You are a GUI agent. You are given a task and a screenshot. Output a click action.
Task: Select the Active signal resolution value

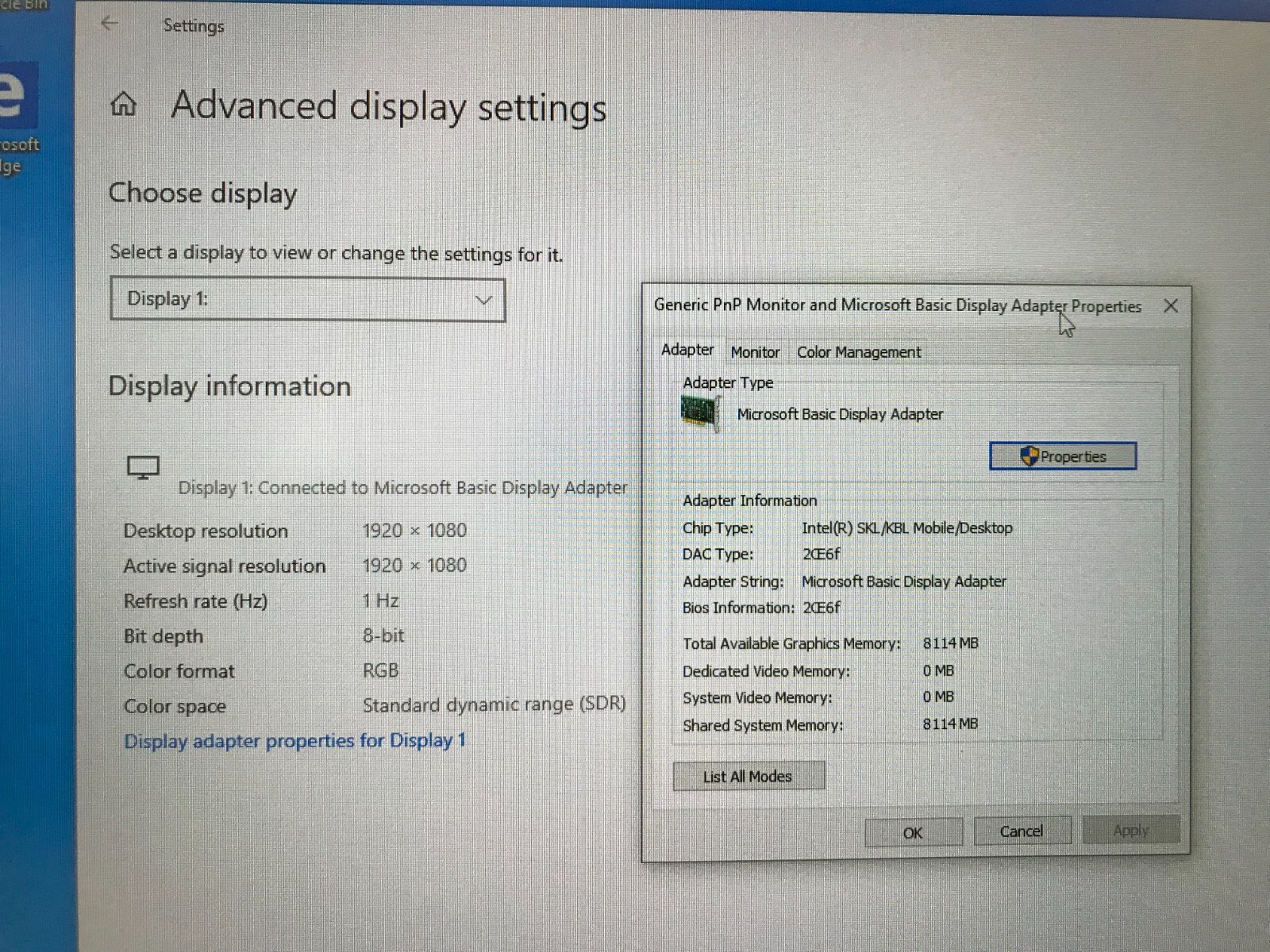pyautogui.click(x=414, y=566)
